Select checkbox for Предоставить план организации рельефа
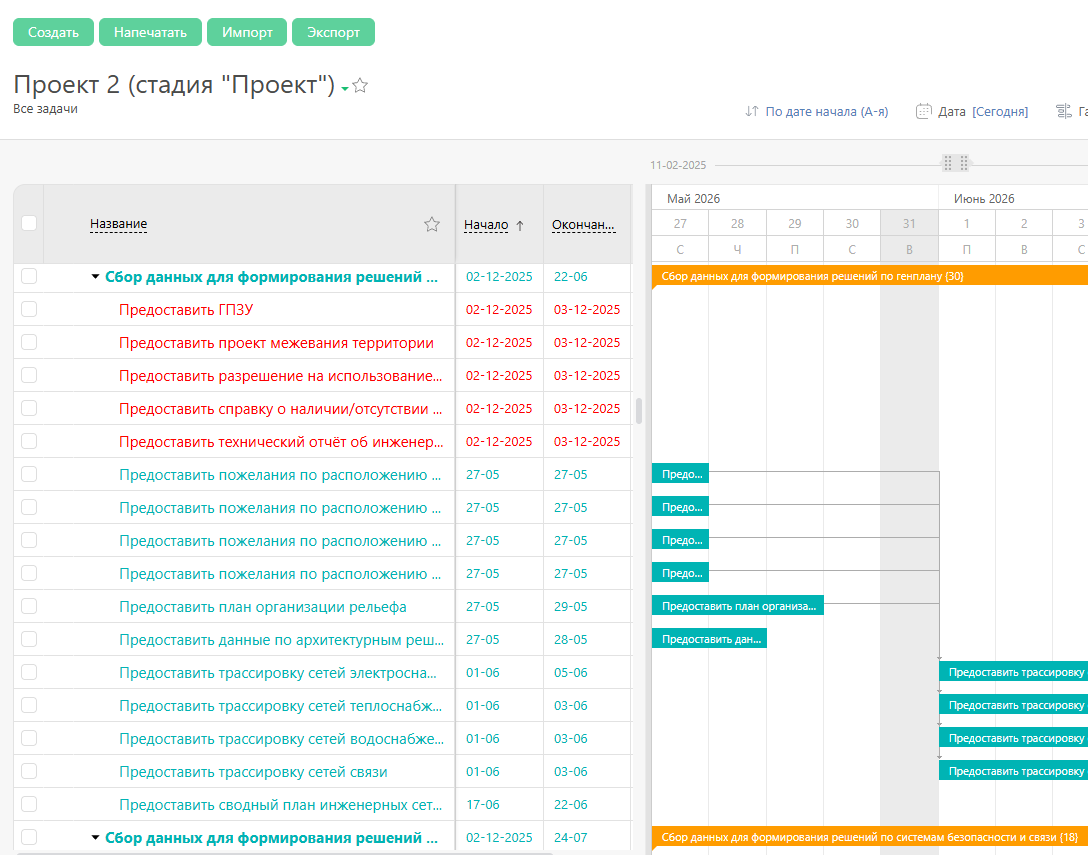The image size is (1088, 855). click(x=29, y=606)
